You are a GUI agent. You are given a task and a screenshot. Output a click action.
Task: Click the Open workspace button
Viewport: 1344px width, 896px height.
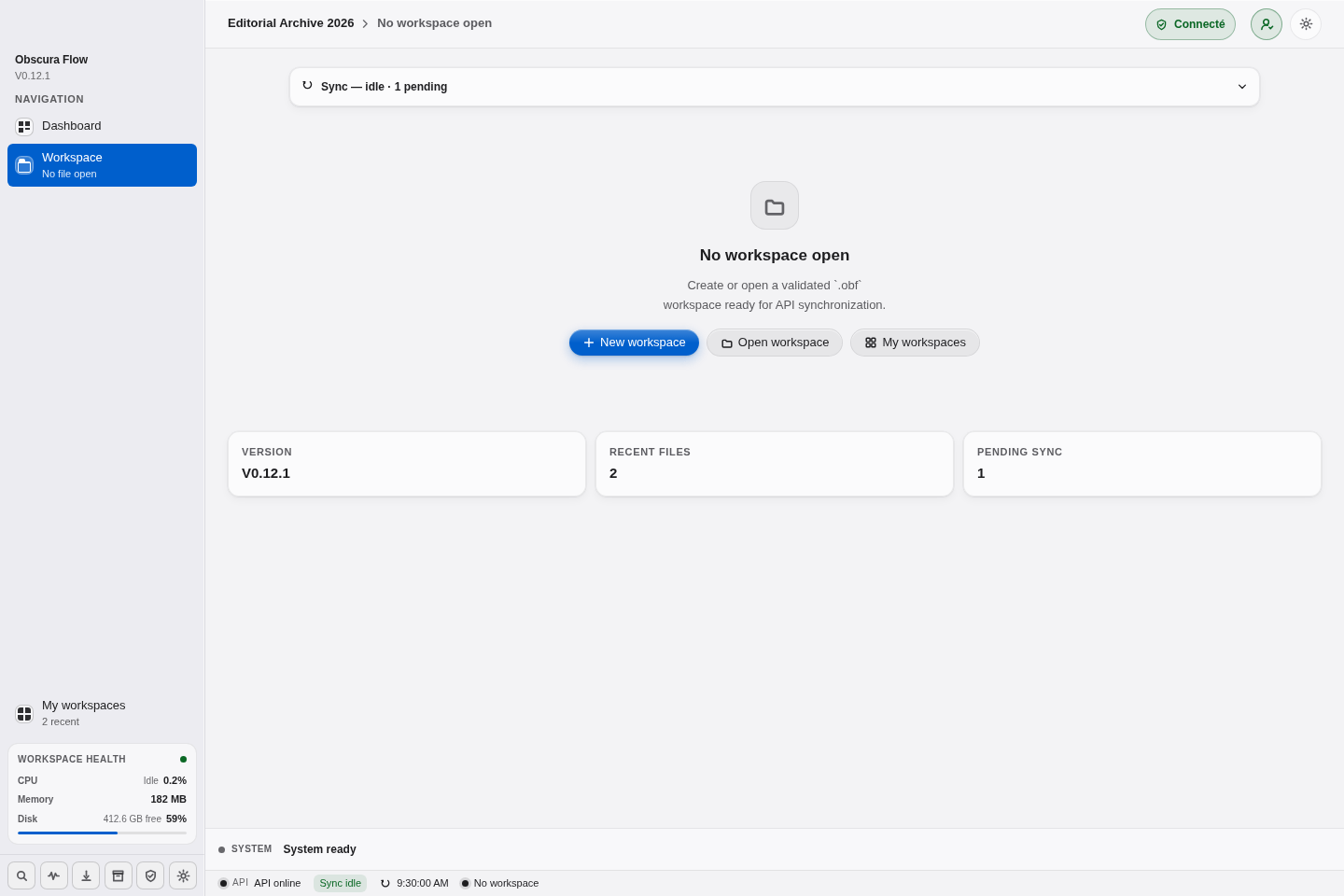coord(775,343)
